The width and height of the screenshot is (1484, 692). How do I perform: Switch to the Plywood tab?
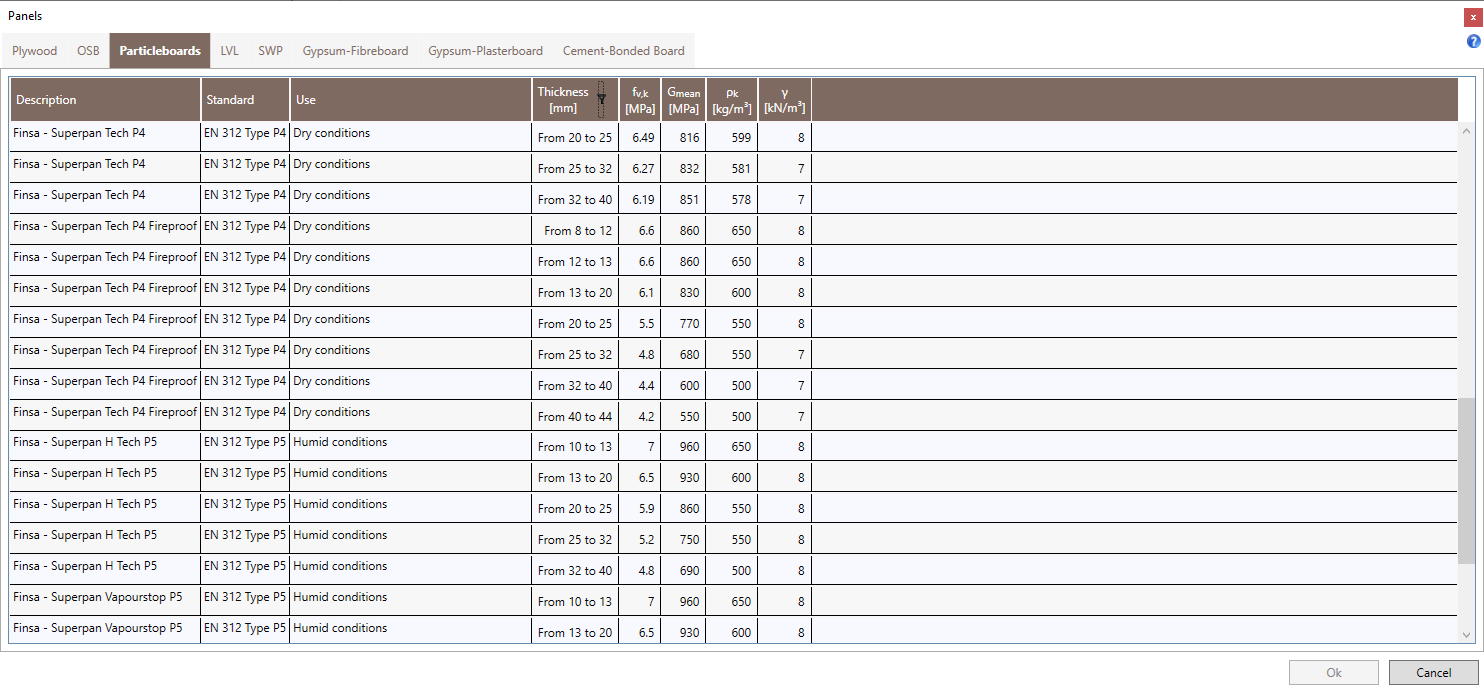(x=35, y=51)
